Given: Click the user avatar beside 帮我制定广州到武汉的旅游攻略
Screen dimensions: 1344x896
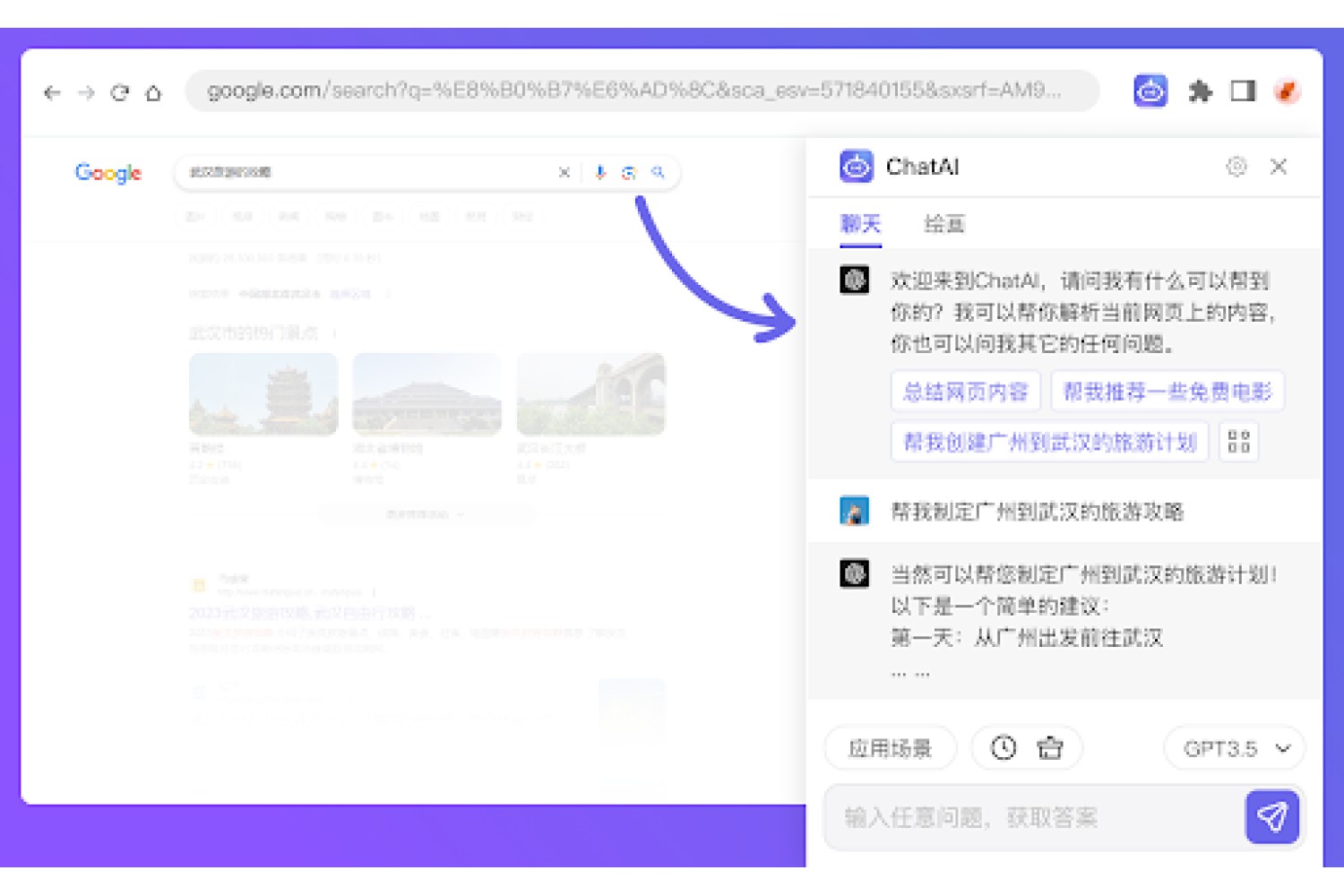Looking at the screenshot, I should coord(854,511).
